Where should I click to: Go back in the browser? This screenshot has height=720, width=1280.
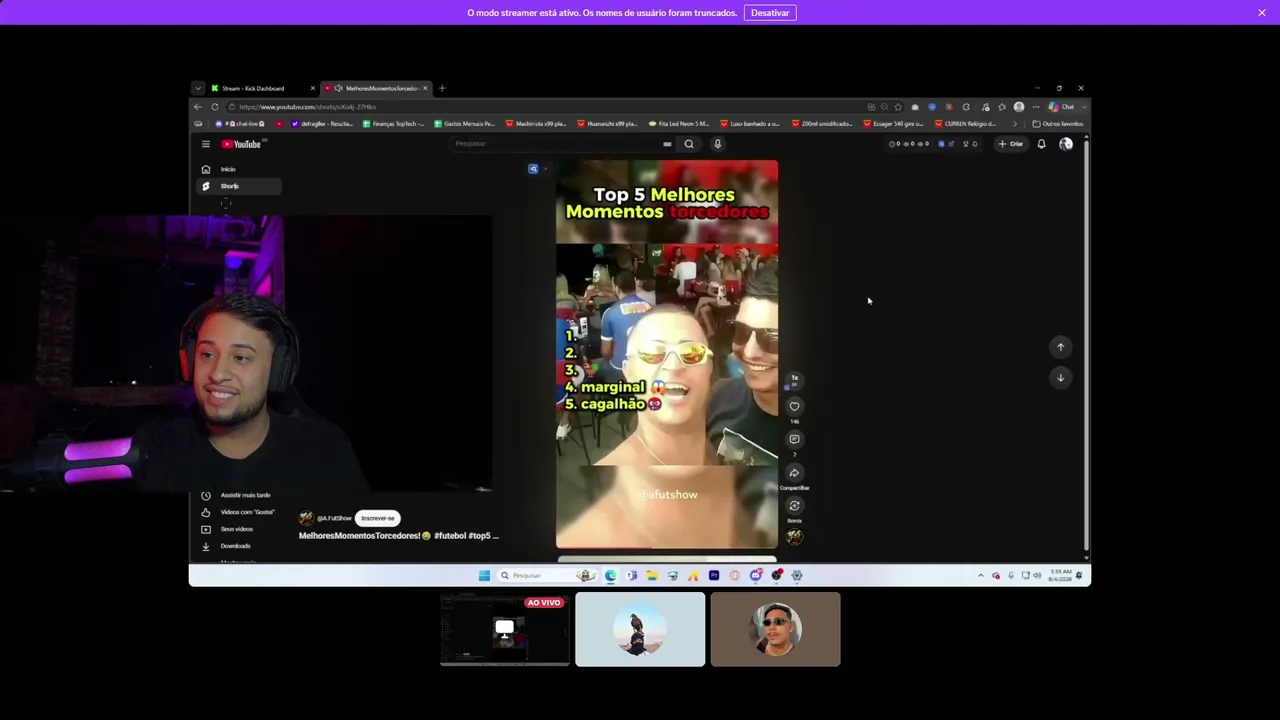(198, 106)
